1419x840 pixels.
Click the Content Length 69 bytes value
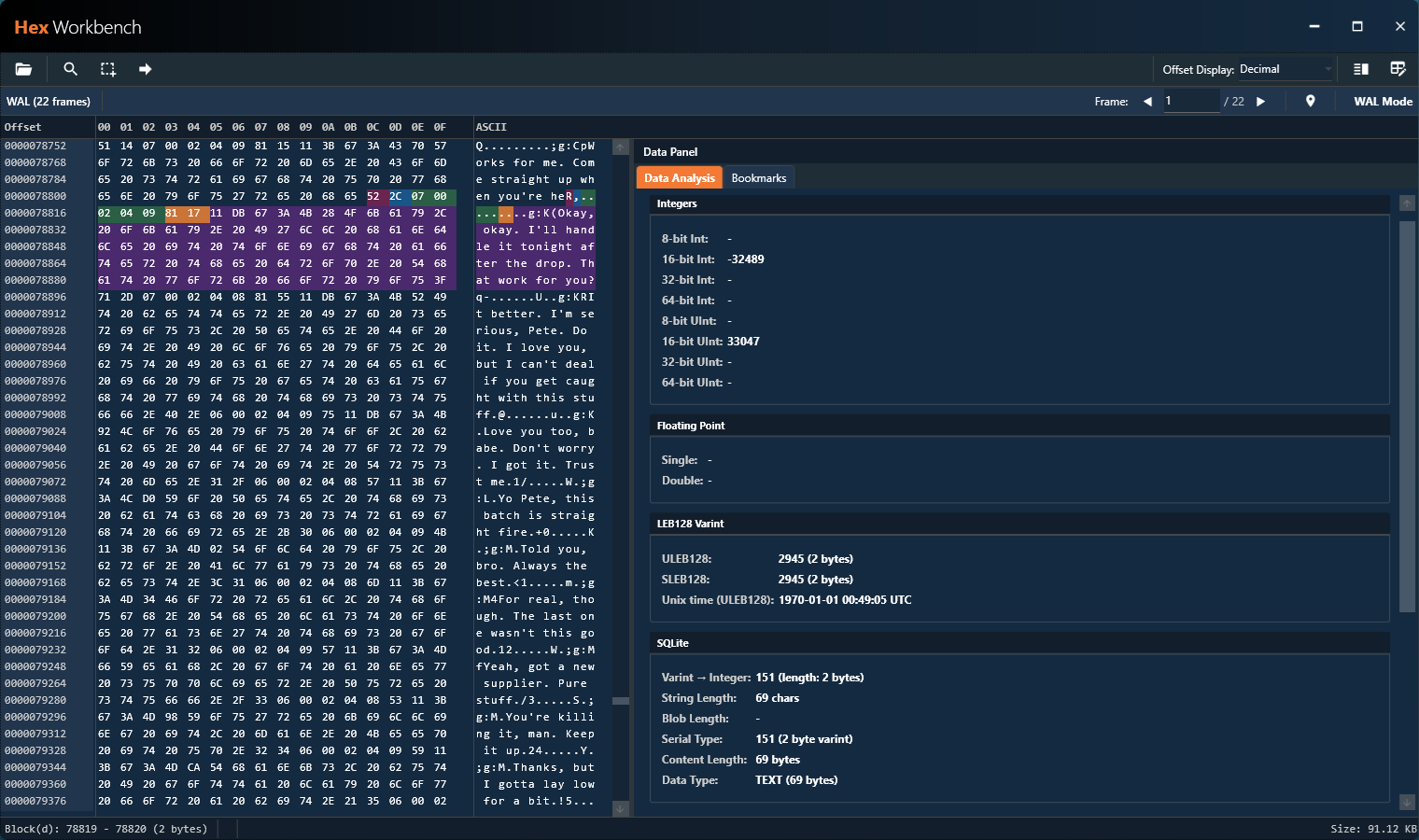click(x=778, y=760)
